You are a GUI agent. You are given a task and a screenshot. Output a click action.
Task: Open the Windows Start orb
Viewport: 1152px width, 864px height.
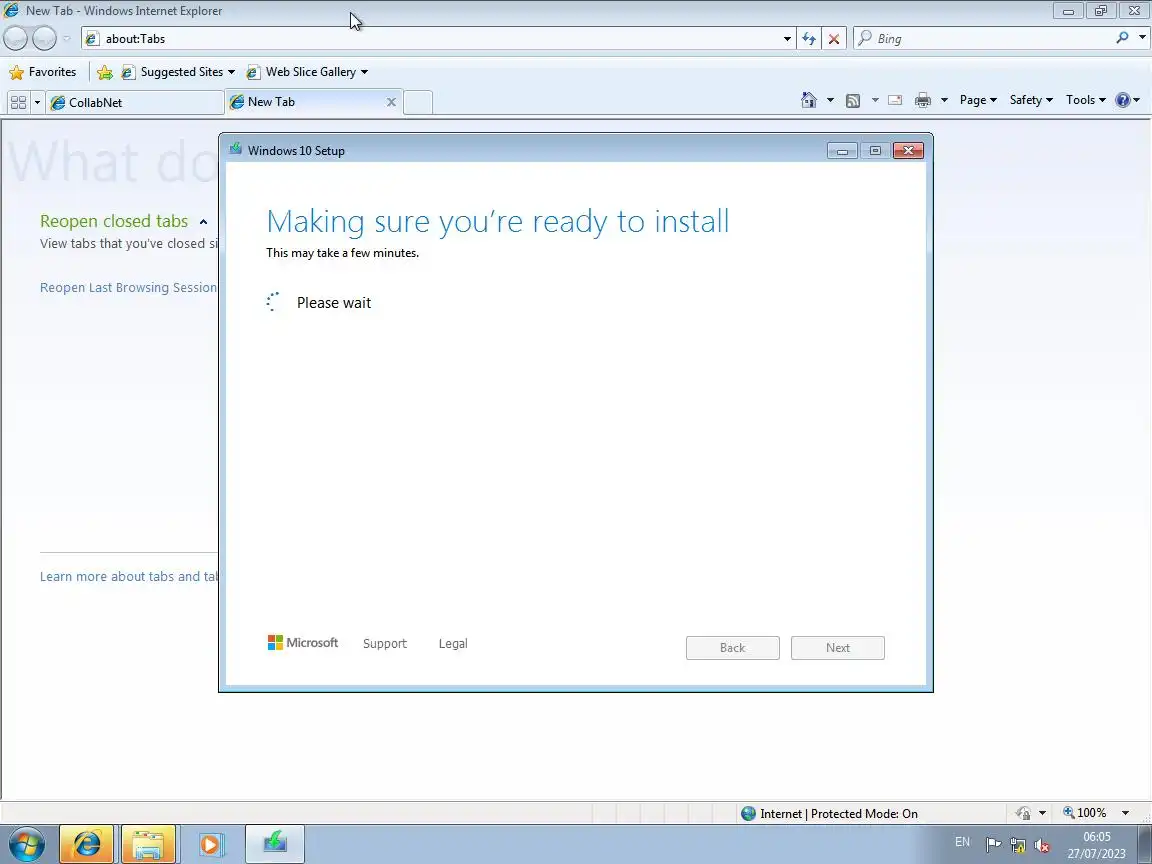coord(26,844)
